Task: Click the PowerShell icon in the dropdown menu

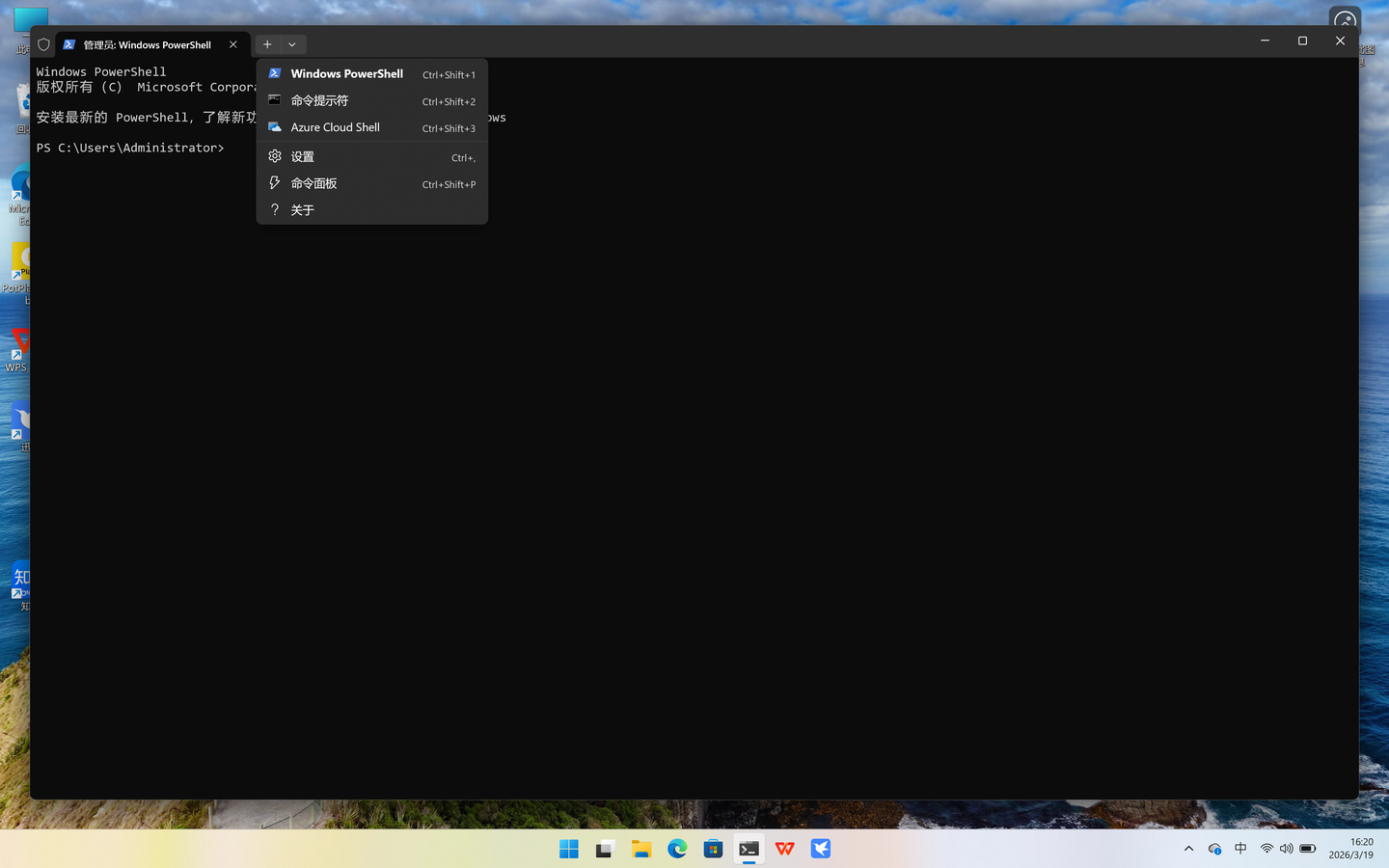Action: click(x=275, y=73)
